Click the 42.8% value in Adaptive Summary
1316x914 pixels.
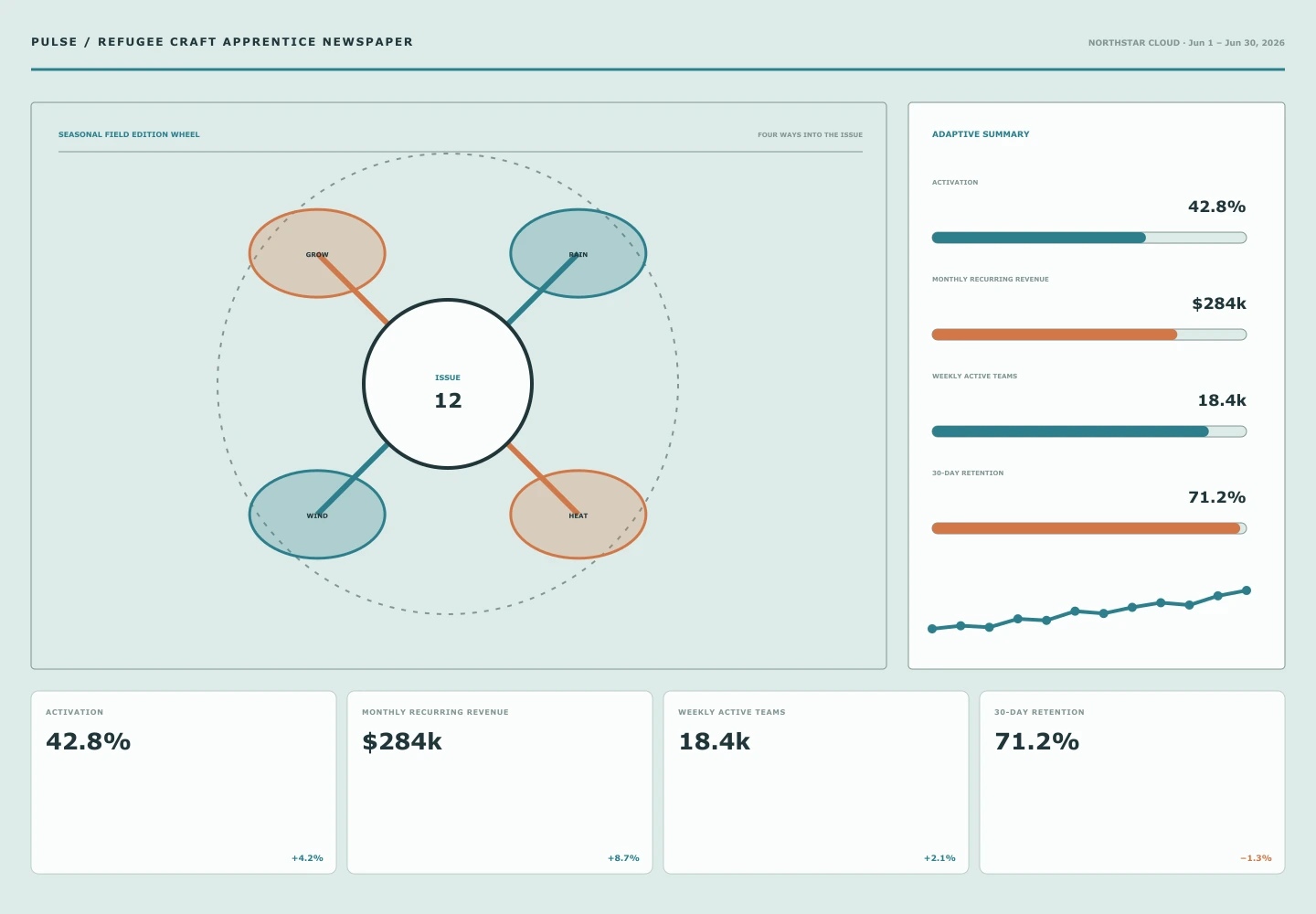point(1216,207)
